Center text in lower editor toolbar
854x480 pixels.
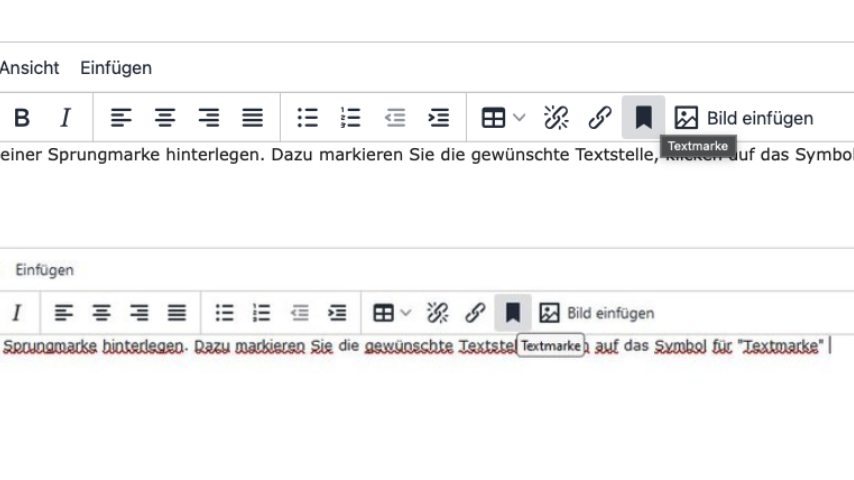tap(101, 313)
